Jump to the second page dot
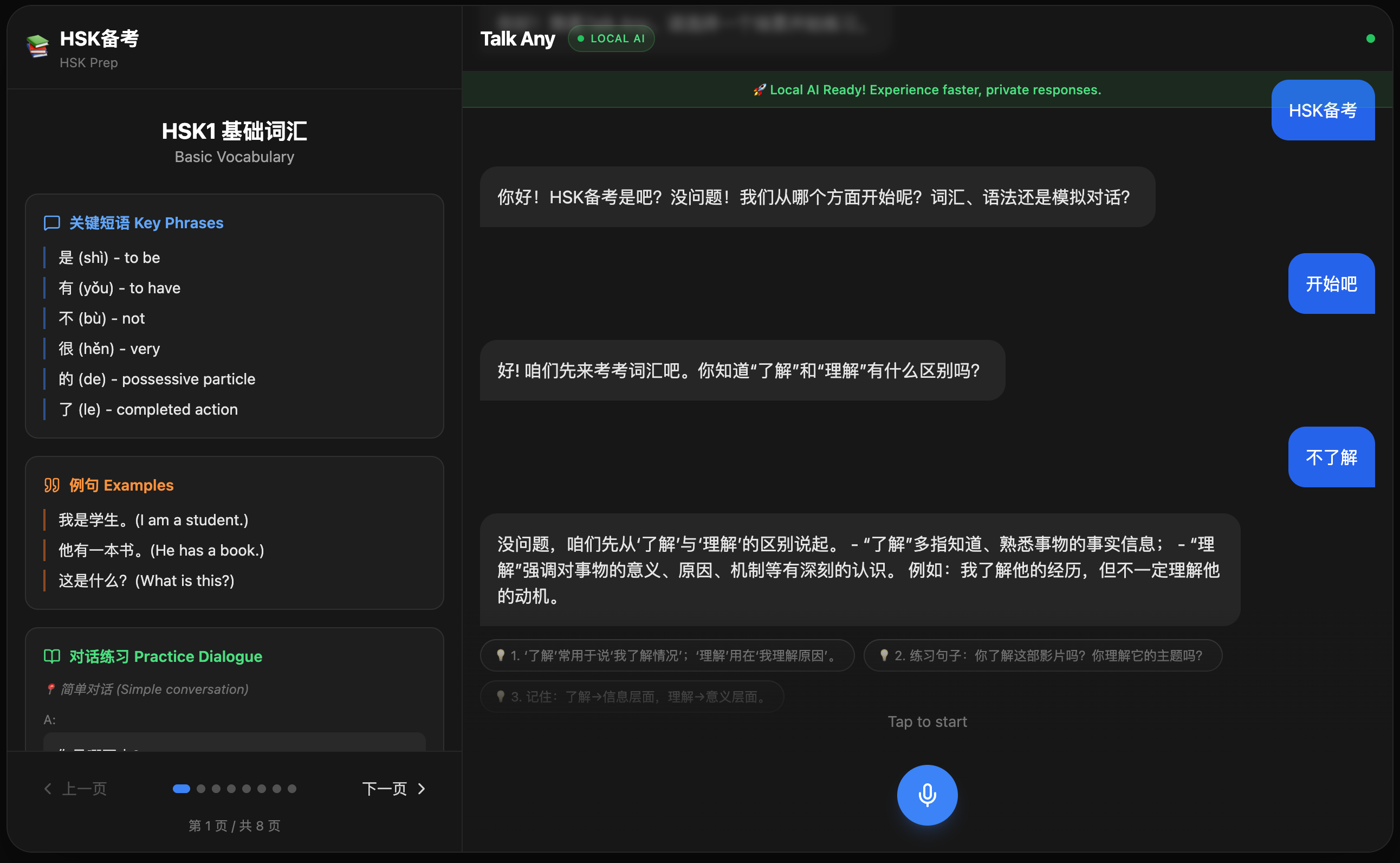This screenshot has height=863, width=1400. pos(201,789)
